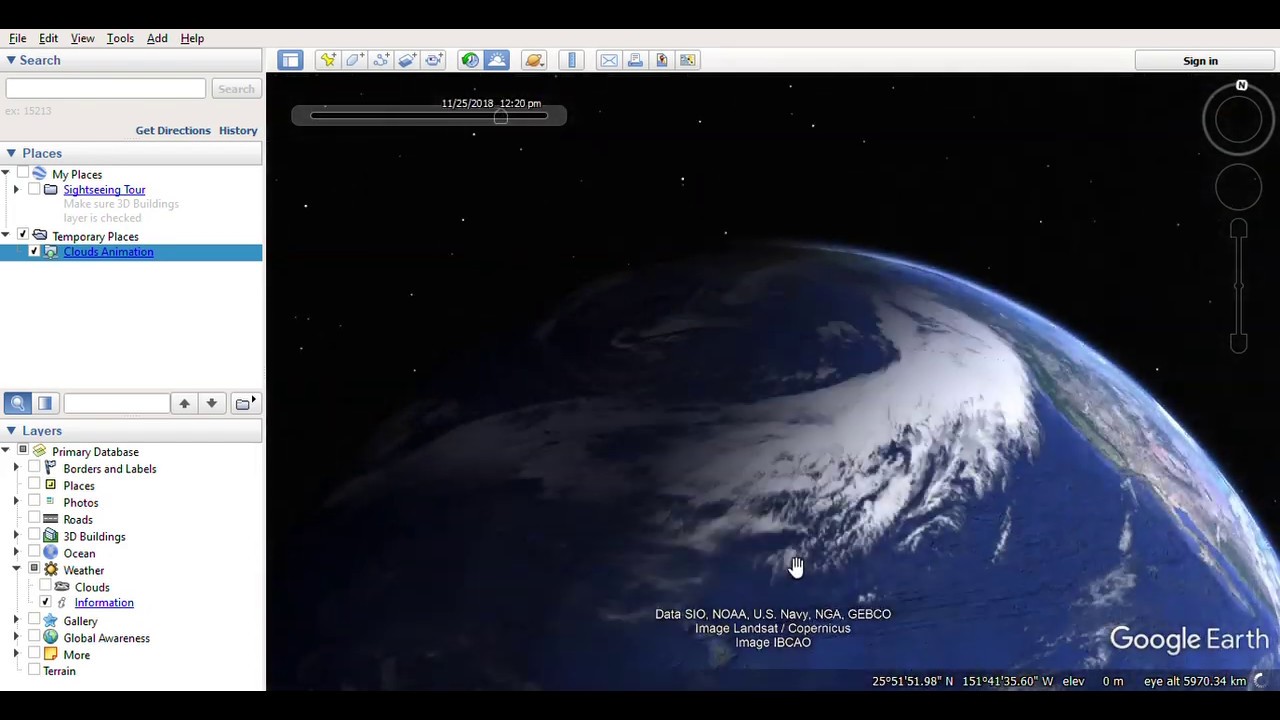Click the Search button
The image size is (1280, 720).
(236, 89)
